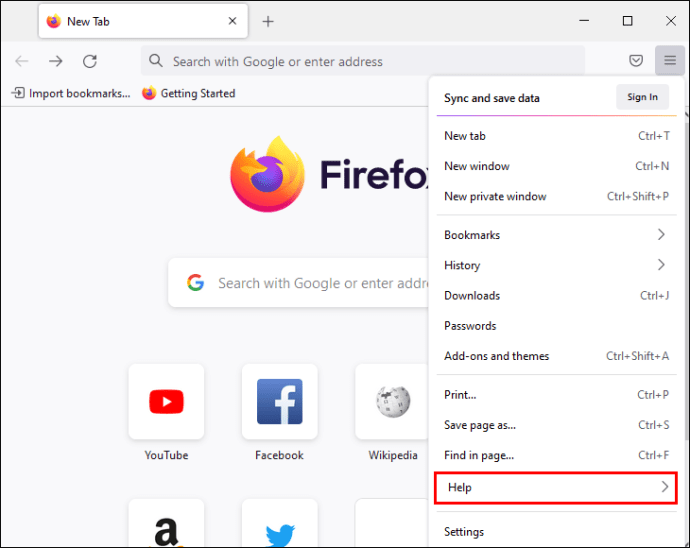
Task: Click the Google logo in search box
Action: click(x=195, y=283)
